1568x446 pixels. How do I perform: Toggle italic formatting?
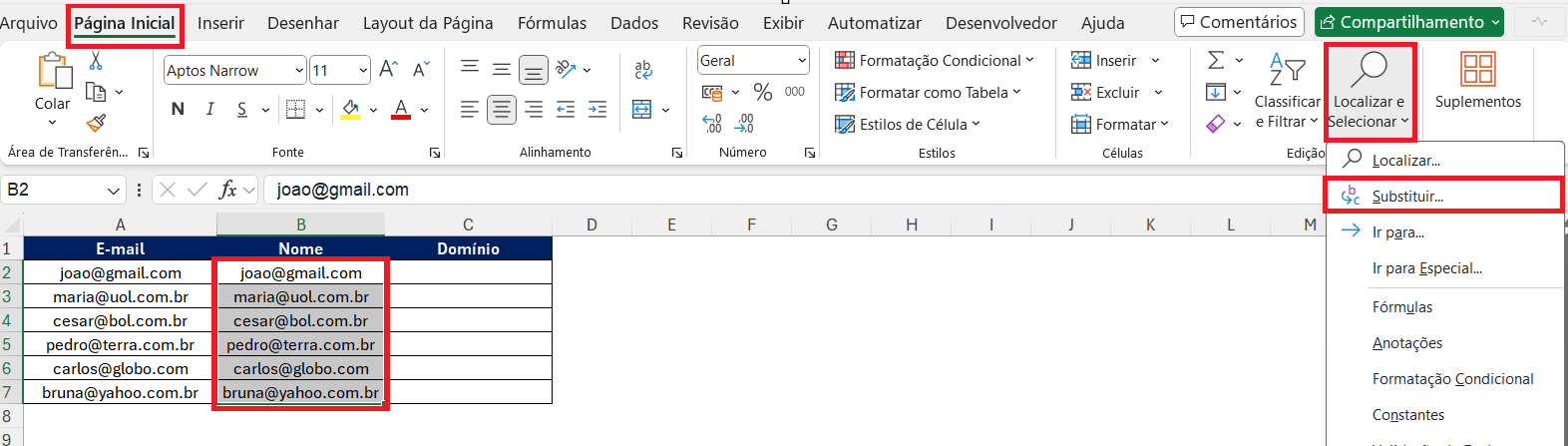[209, 109]
